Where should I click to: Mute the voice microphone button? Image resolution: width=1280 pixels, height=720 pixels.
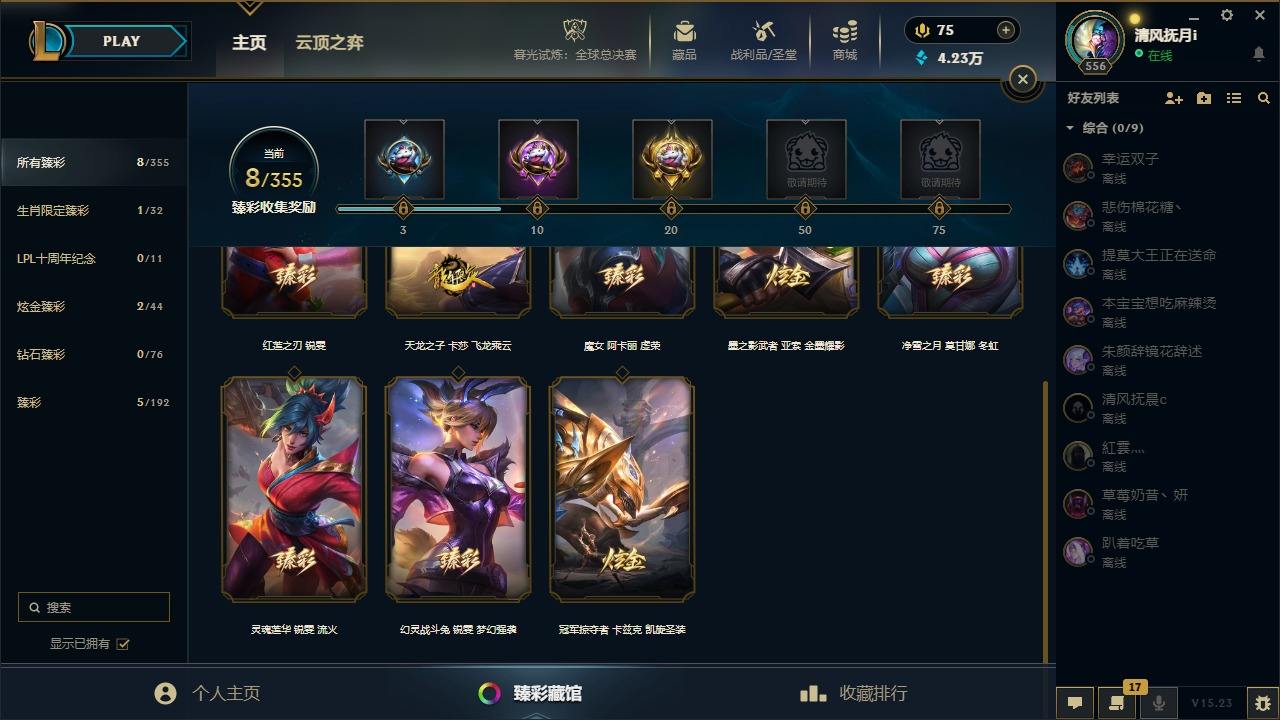1159,703
